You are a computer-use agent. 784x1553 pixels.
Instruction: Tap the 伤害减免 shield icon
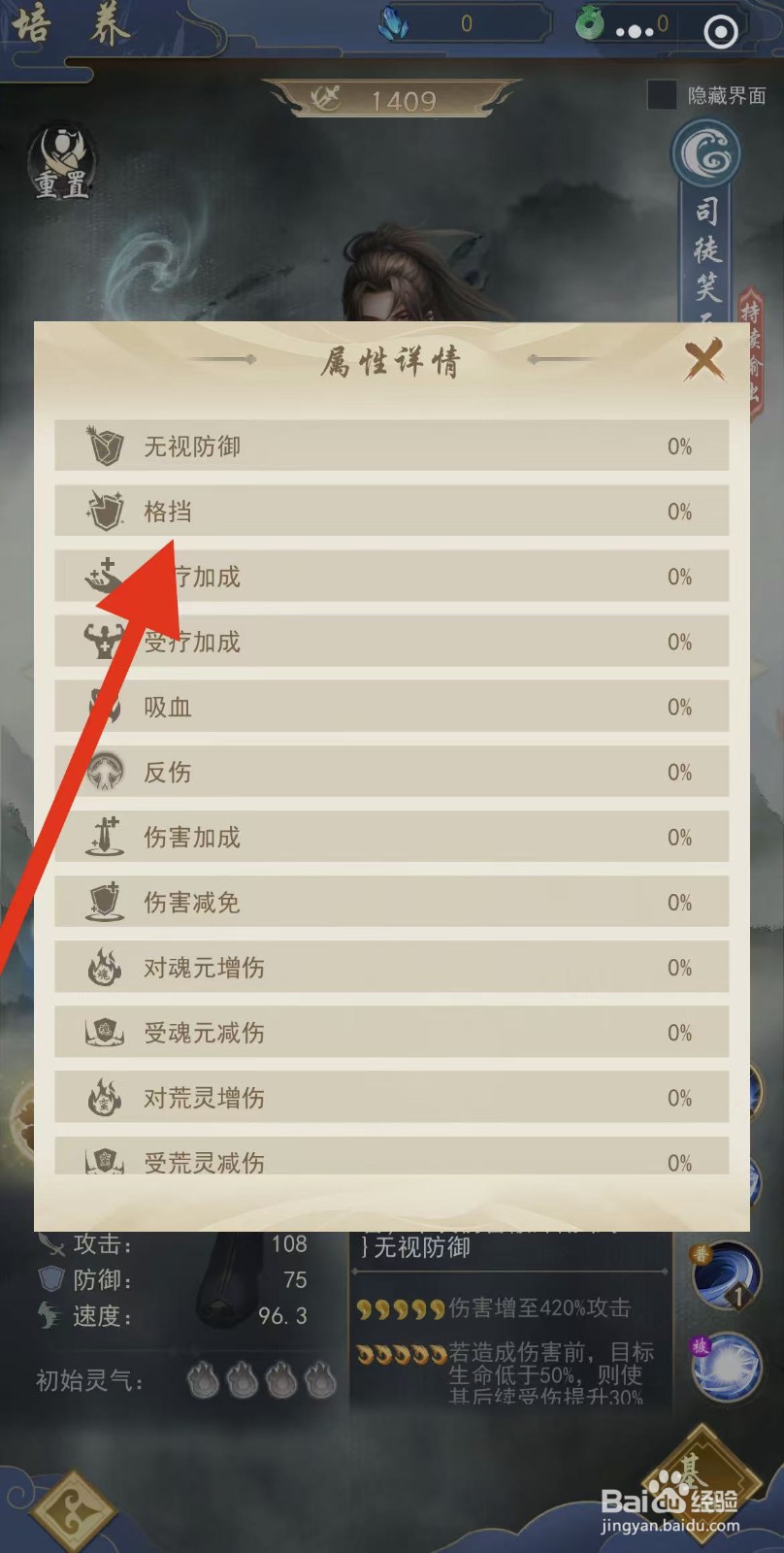click(105, 902)
